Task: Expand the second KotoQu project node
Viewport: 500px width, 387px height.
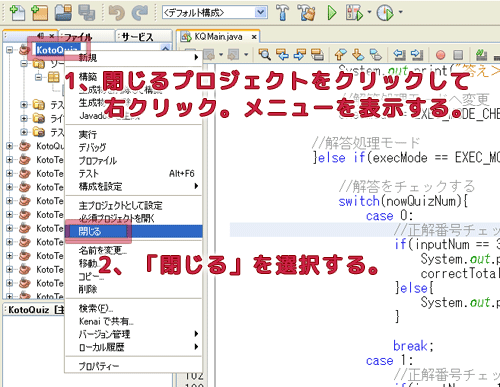Action: pos(10,146)
